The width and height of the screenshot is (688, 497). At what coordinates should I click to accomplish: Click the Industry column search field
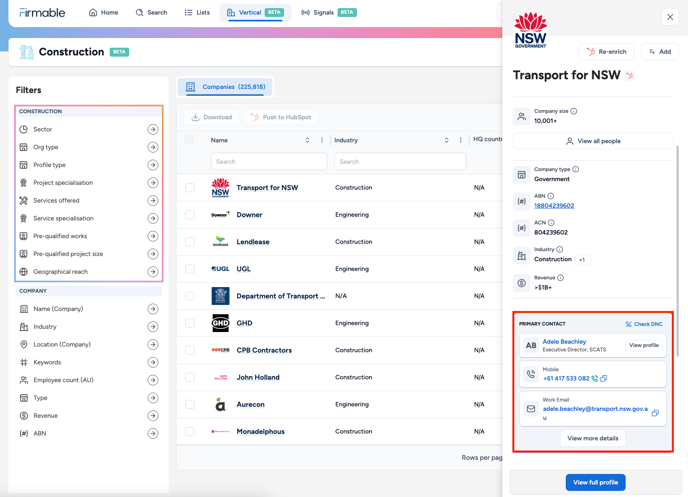(x=400, y=161)
